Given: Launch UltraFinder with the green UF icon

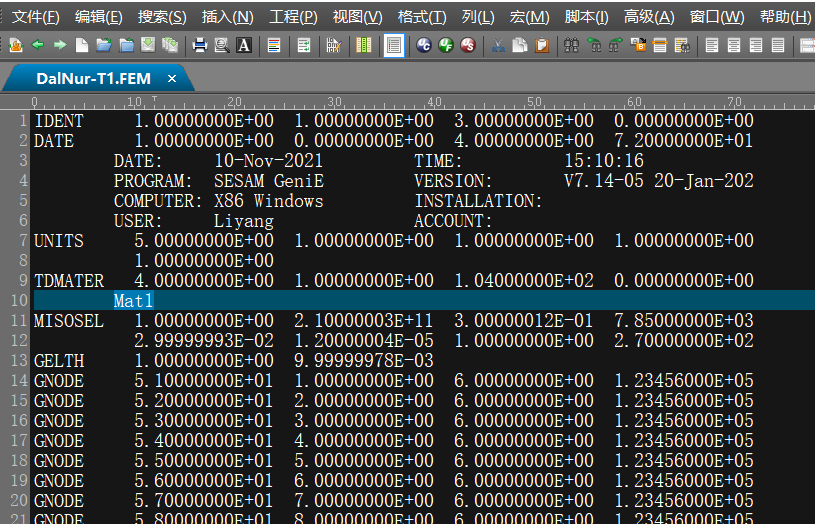Looking at the screenshot, I should [x=446, y=46].
